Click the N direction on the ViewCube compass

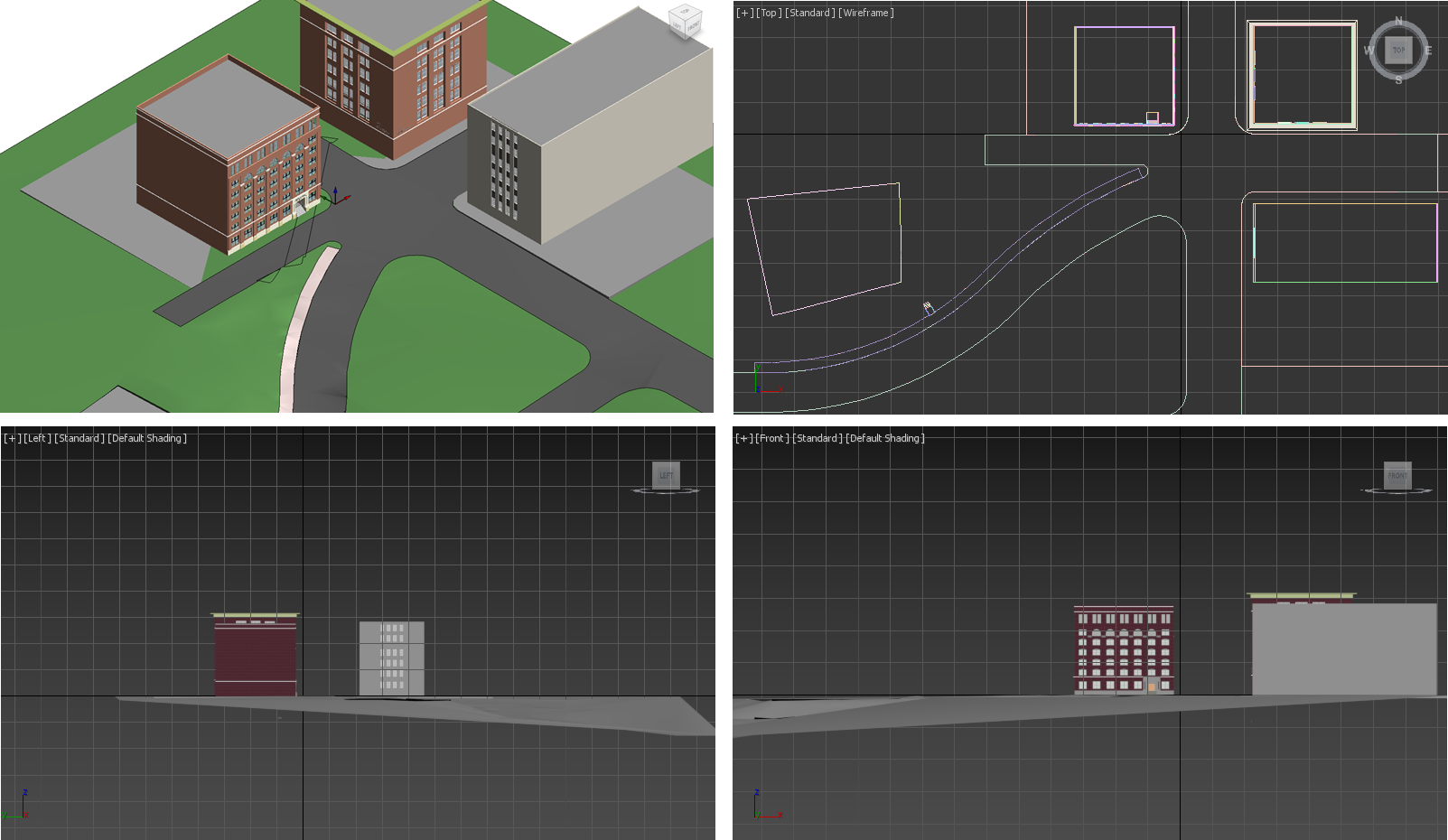pyautogui.click(x=1399, y=19)
